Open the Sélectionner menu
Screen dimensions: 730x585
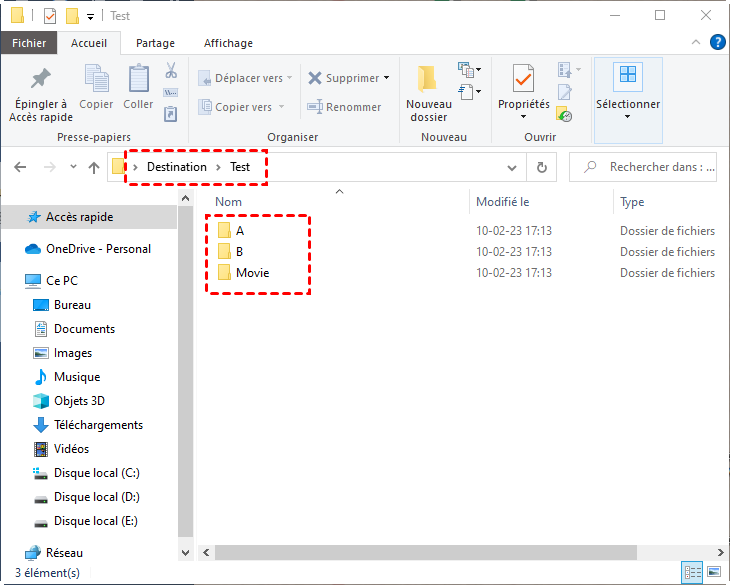click(x=628, y=100)
